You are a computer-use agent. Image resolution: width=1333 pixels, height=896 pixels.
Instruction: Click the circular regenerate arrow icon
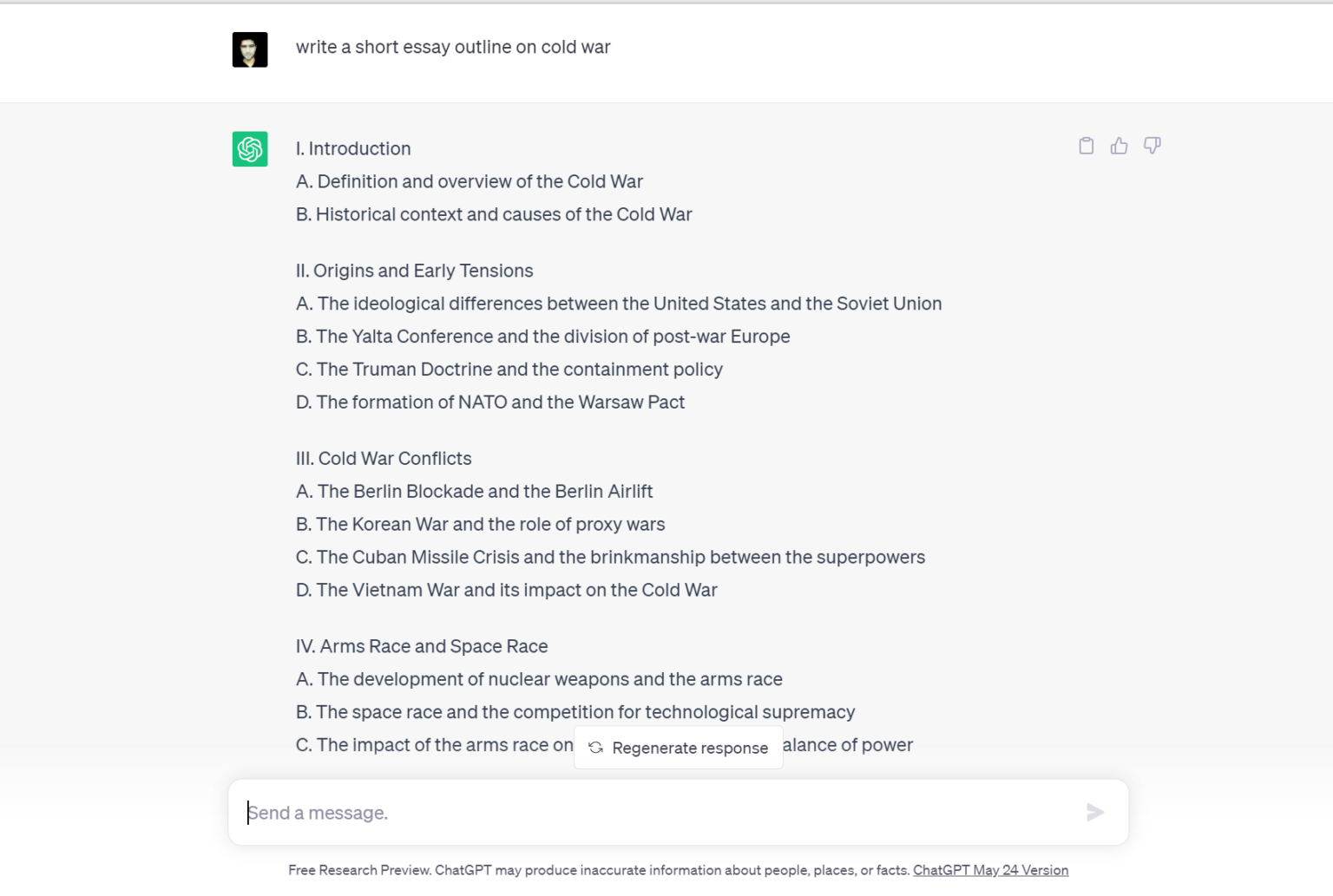(x=595, y=747)
